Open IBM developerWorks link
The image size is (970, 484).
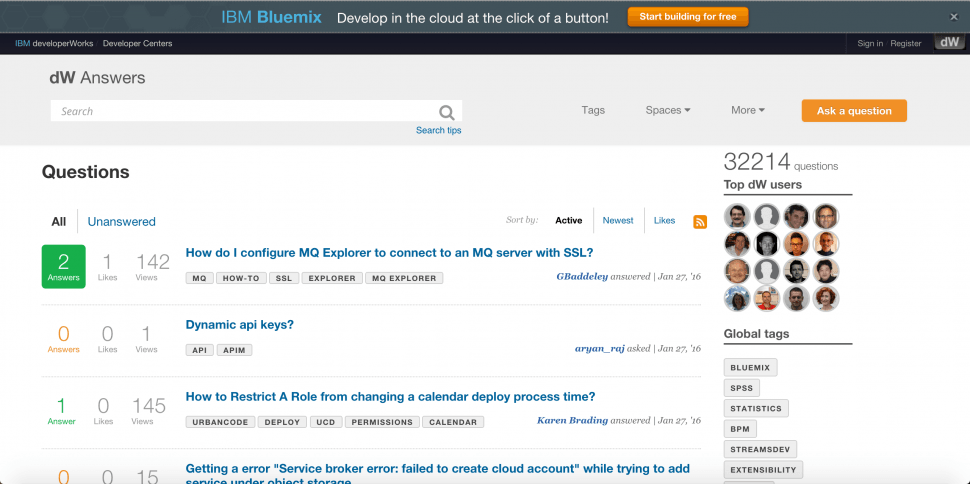[54, 43]
